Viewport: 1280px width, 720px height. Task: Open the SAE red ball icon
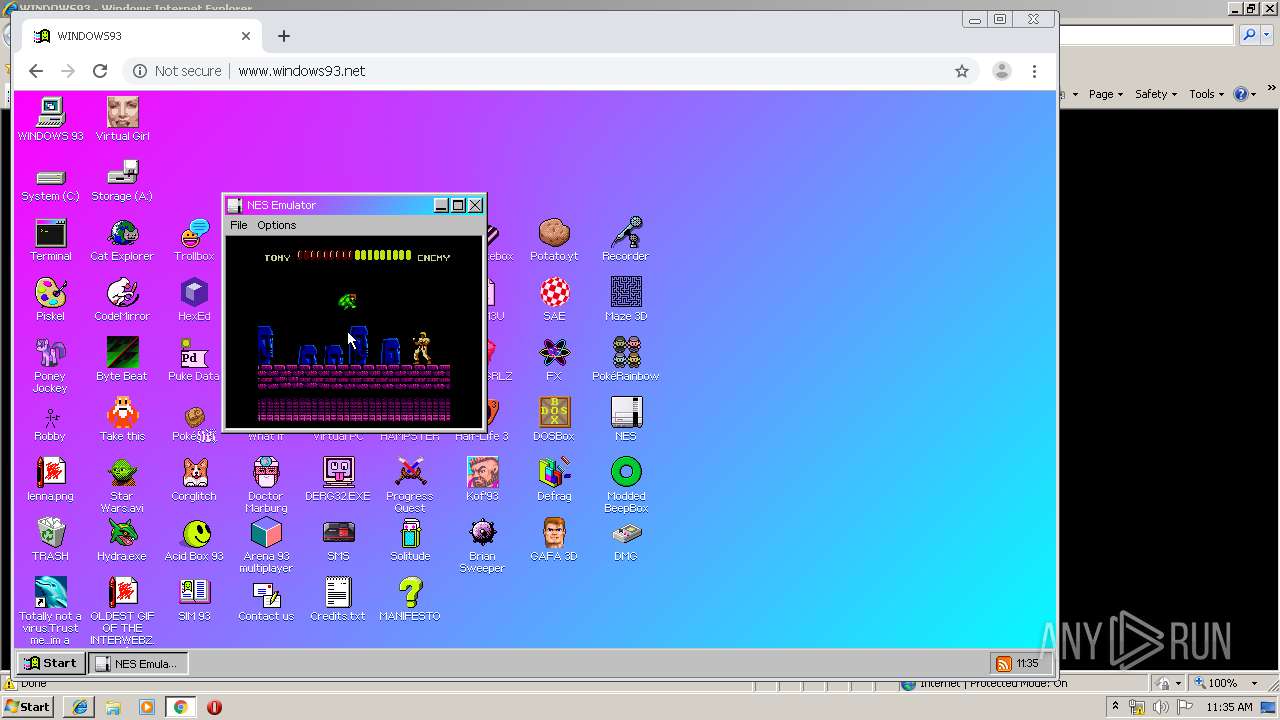[x=554, y=299]
